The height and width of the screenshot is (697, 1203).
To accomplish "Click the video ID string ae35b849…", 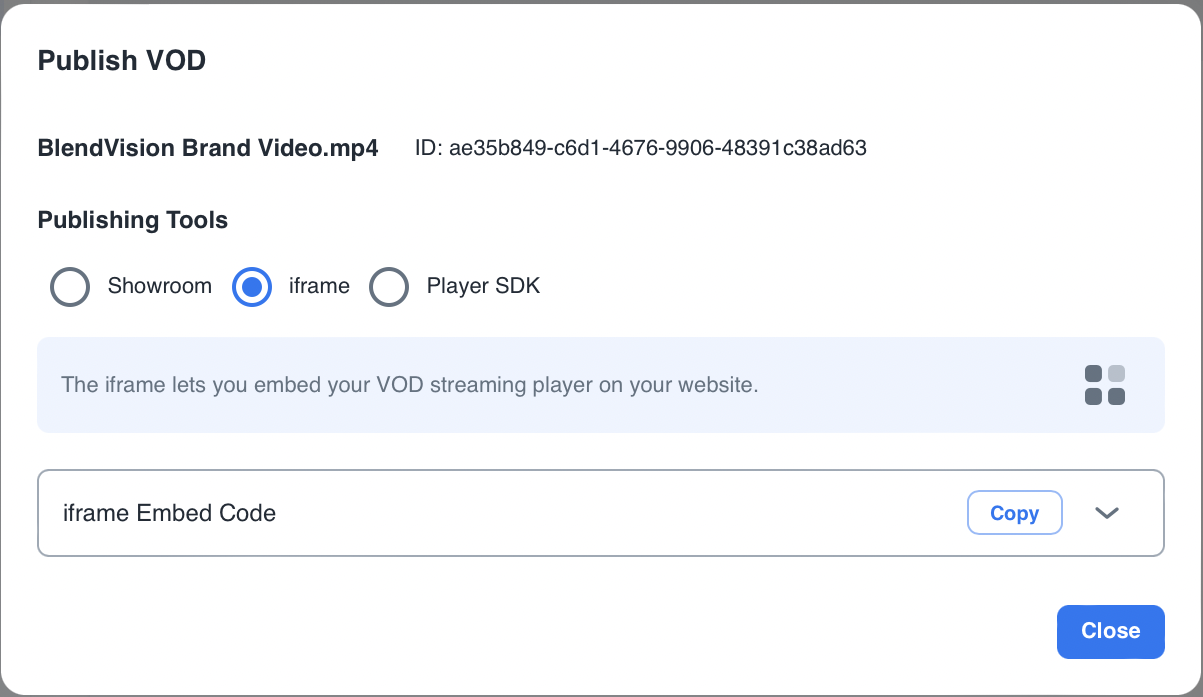I will 657,149.
